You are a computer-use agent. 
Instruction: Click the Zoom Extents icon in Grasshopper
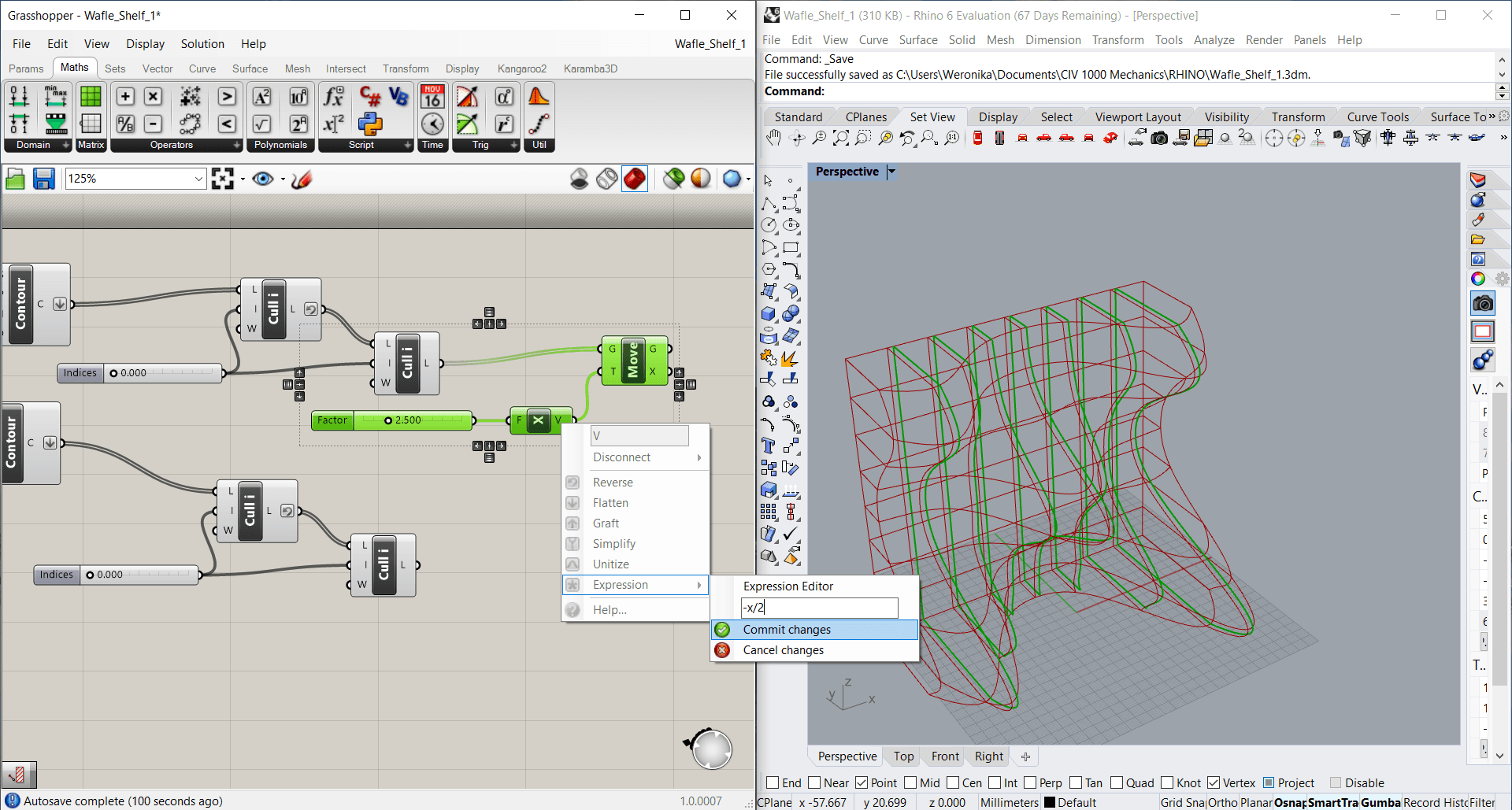(x=223, y=179)
